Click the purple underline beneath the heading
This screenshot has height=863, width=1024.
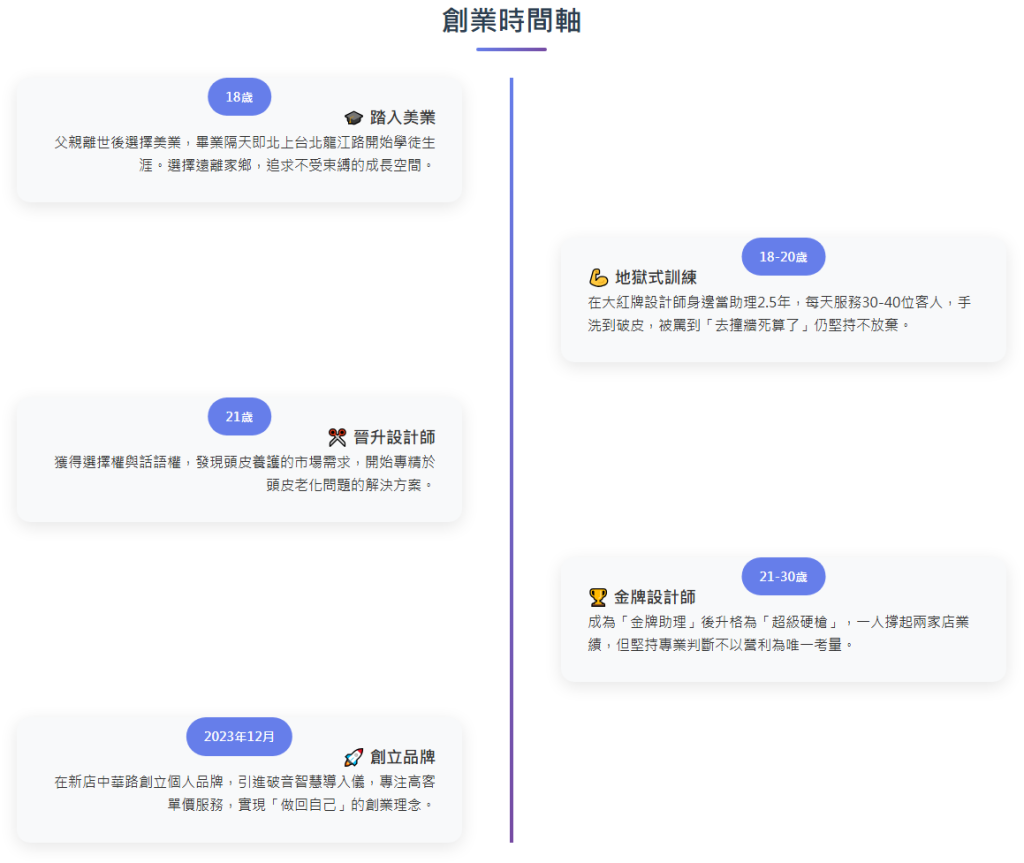(x=511, y=49)
